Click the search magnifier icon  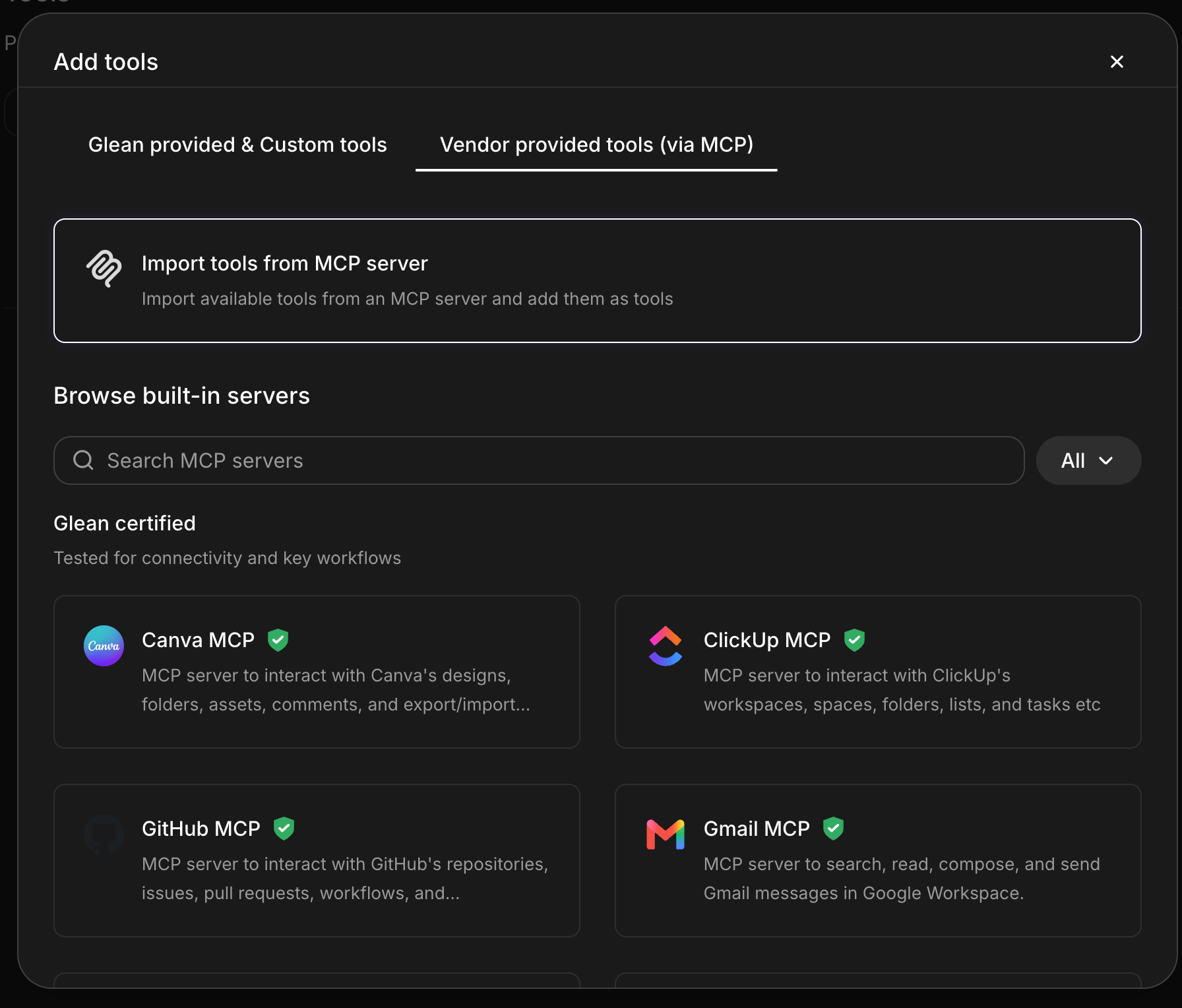pyautogui.click(x=83, y=460)
